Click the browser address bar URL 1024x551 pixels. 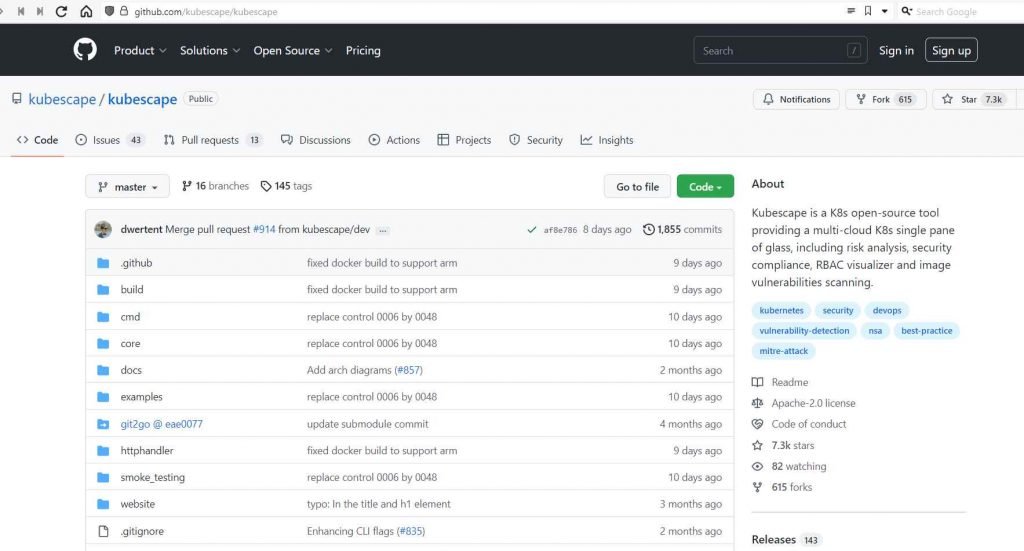click(206, 11)
